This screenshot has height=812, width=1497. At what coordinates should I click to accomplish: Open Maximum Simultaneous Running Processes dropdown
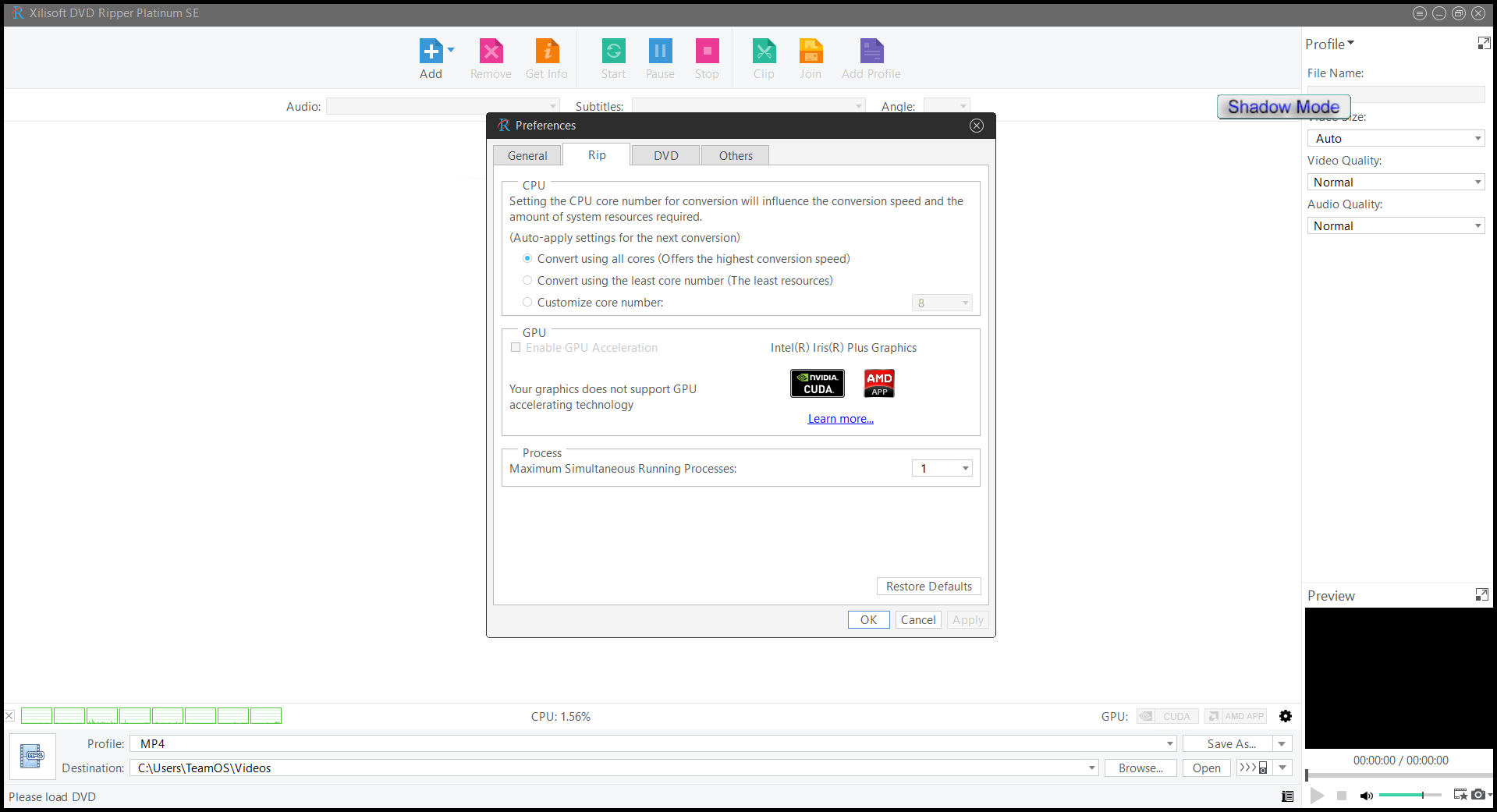pos(942,468)
